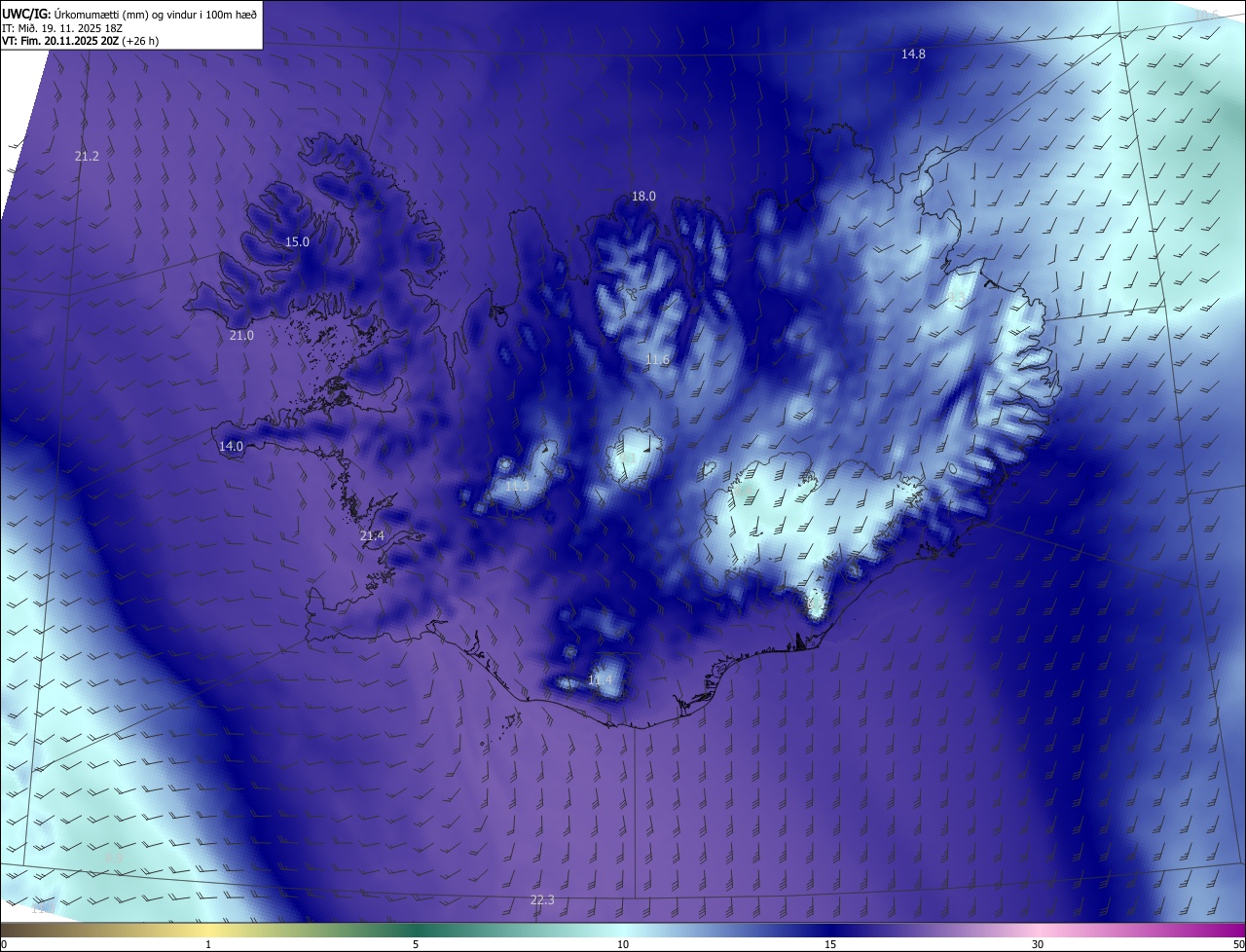Click the 14.8 value label

(x=913, y=55)
